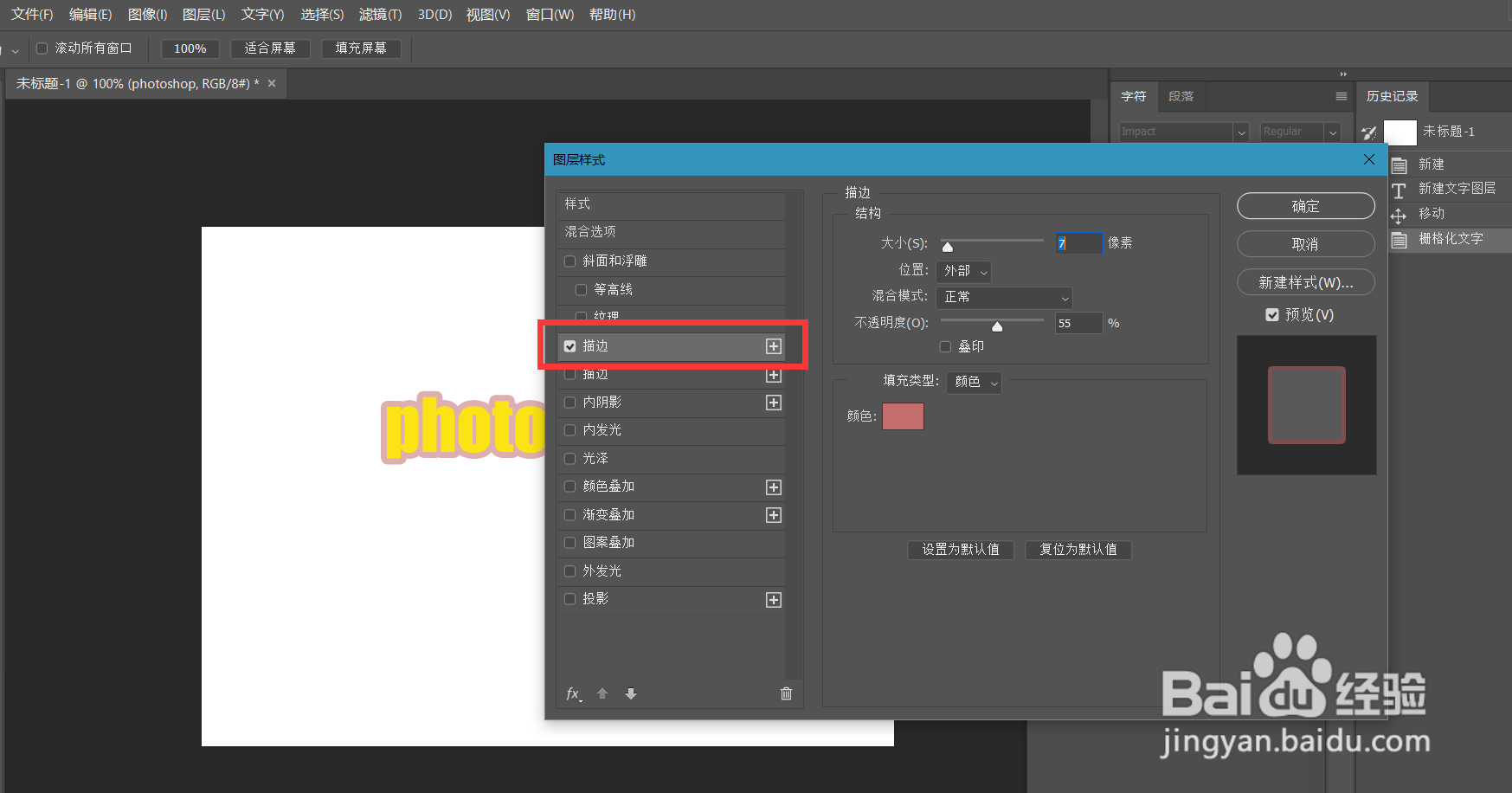The width and height of the screenshot is (1512, 793).
Task: Toggle the 预览(V) checkbox
Action: pos(1272,314)
